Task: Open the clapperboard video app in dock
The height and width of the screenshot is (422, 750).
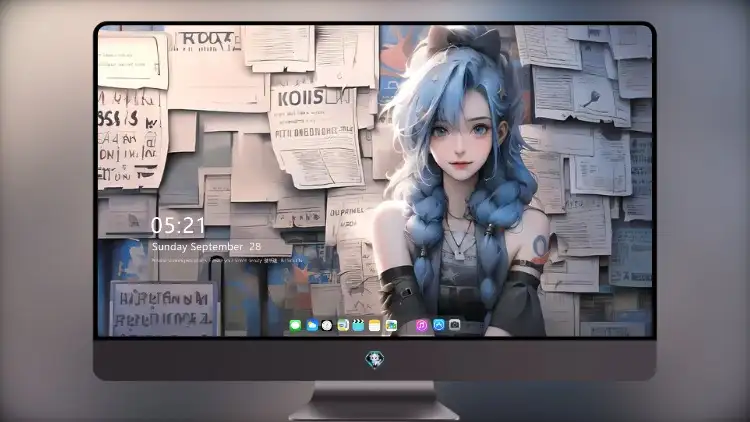Action: coord(358,326)
